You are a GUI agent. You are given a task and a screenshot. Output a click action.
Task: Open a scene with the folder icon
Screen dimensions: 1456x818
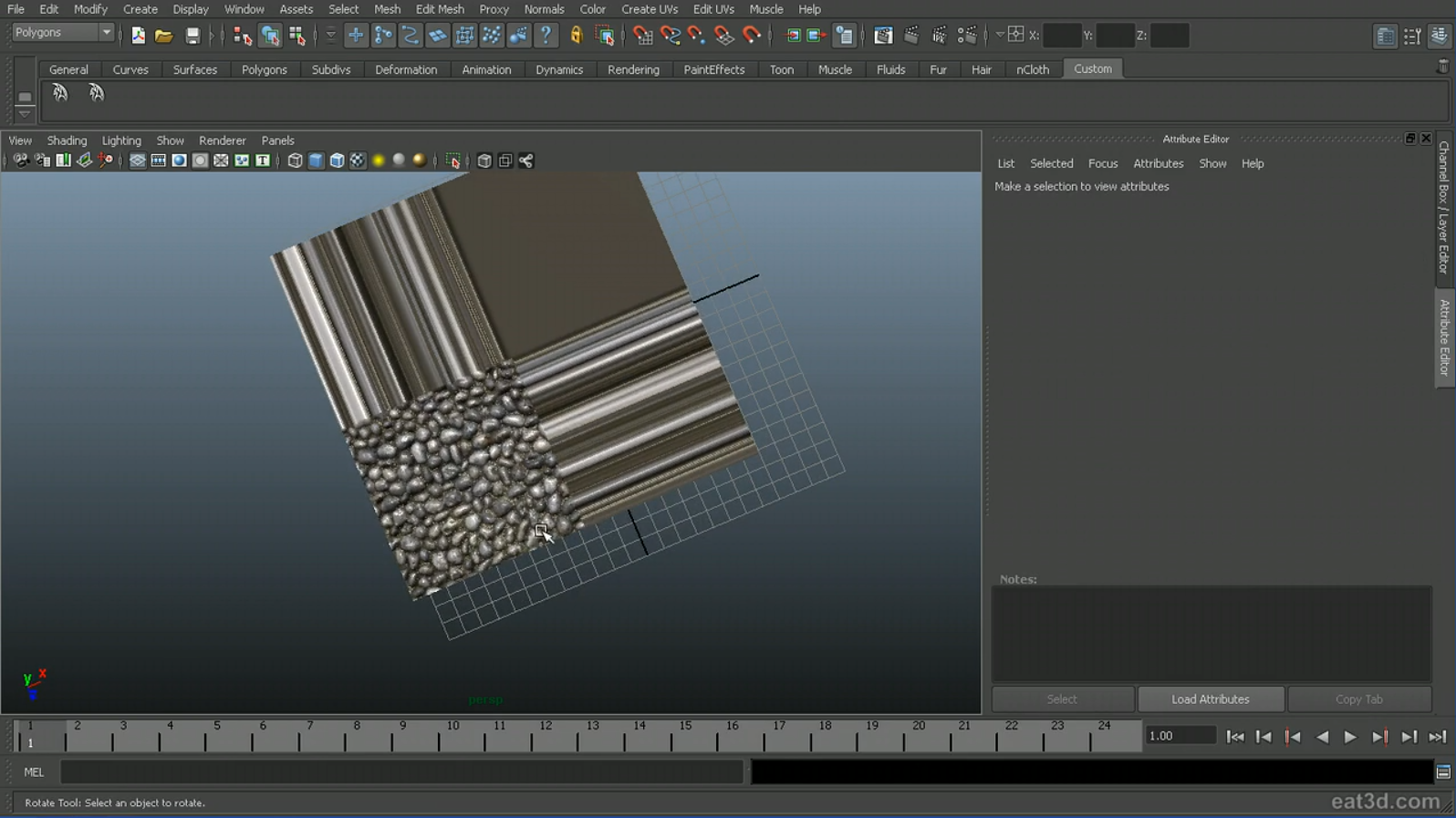164,36
